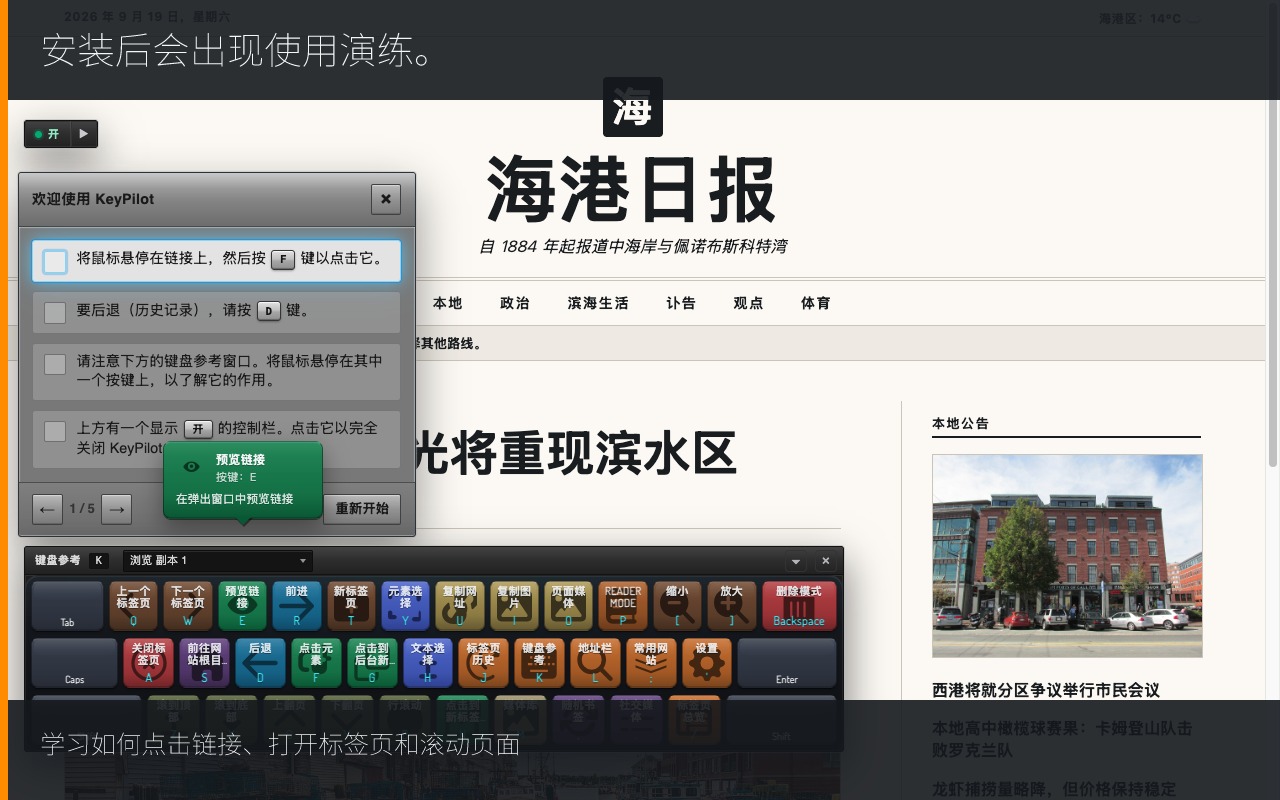1280x800 pixels.
Task: Open the 西港将就分区争议举行市民会议 headline link
Action: [x=1046, y=690]
